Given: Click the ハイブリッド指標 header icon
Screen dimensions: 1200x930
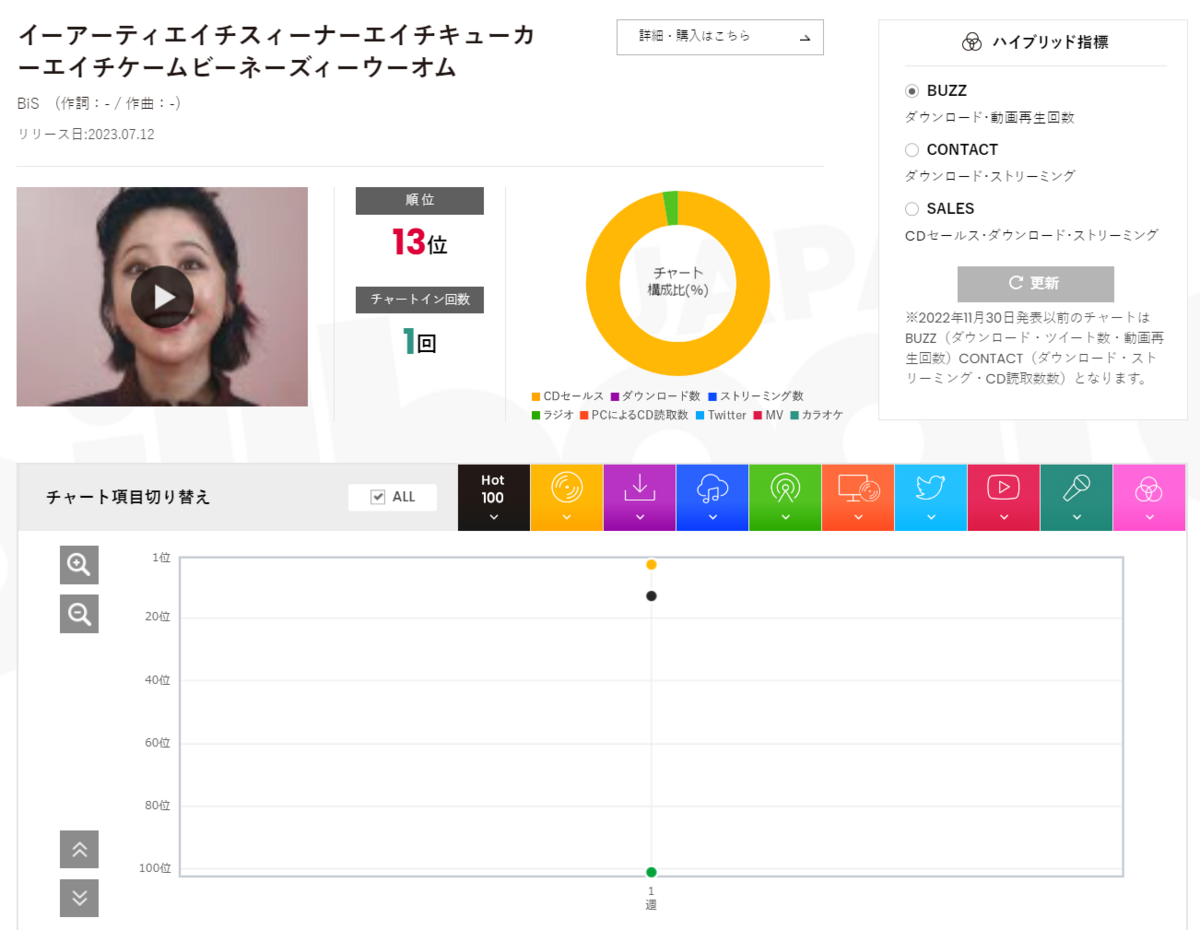Looking at the screenshot, I should click(x=971, y=42).
